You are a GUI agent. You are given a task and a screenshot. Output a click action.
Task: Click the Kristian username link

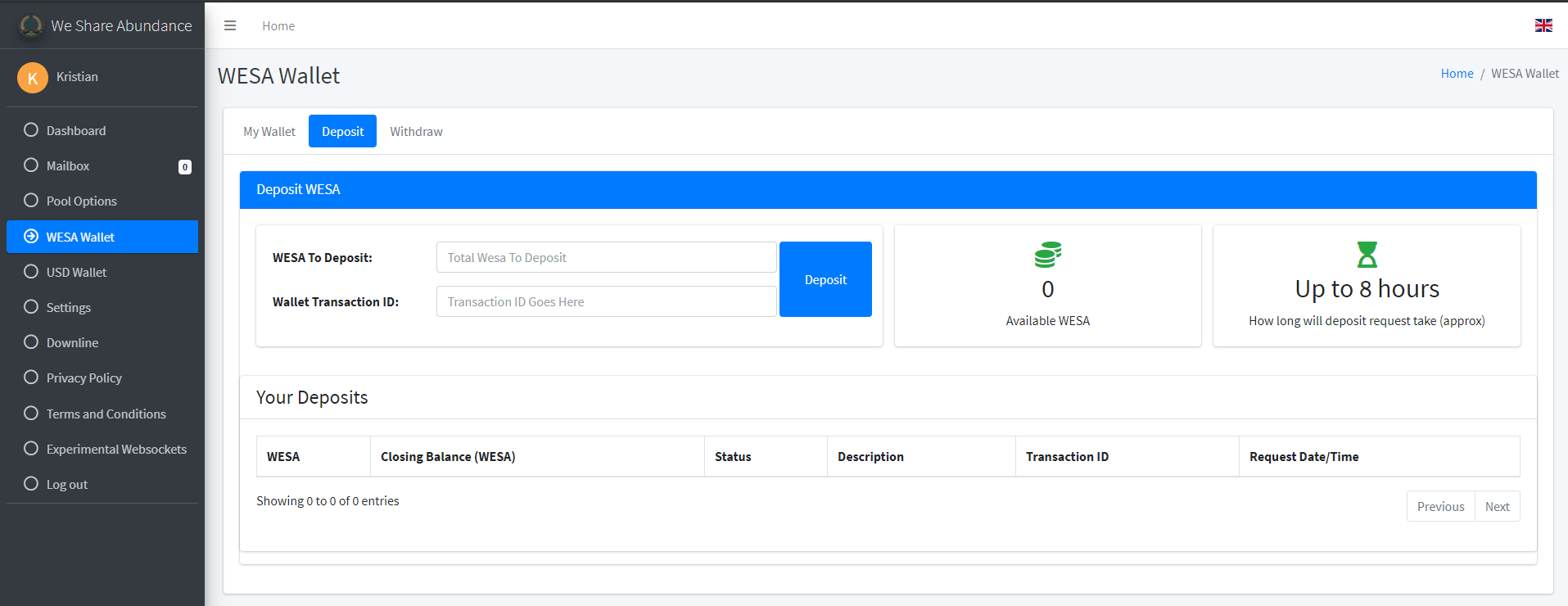coord(77,76)
